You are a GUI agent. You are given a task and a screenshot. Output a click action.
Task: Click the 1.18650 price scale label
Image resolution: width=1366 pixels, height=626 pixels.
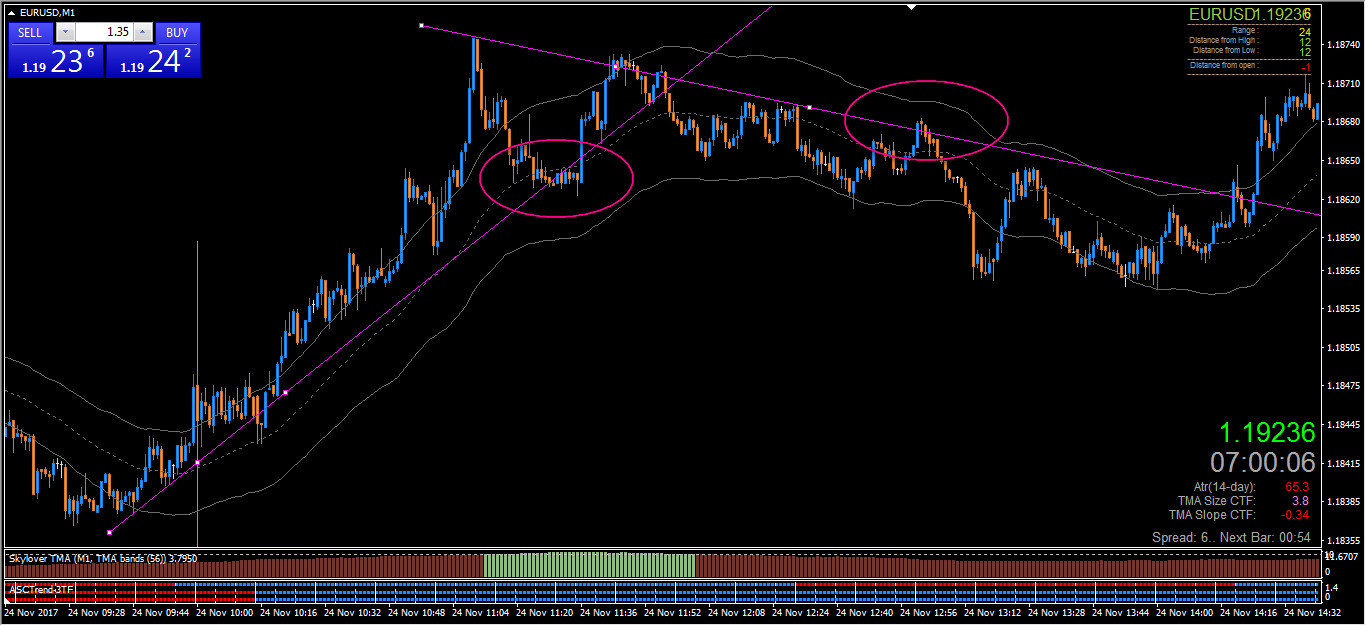click(x=1342, y=160)
